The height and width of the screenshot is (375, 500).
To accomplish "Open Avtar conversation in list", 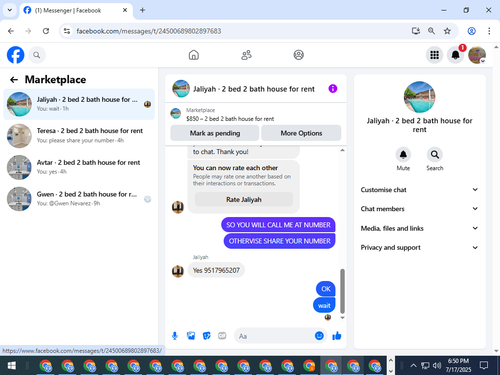I will pyautogui.click(x=79, y=167).
